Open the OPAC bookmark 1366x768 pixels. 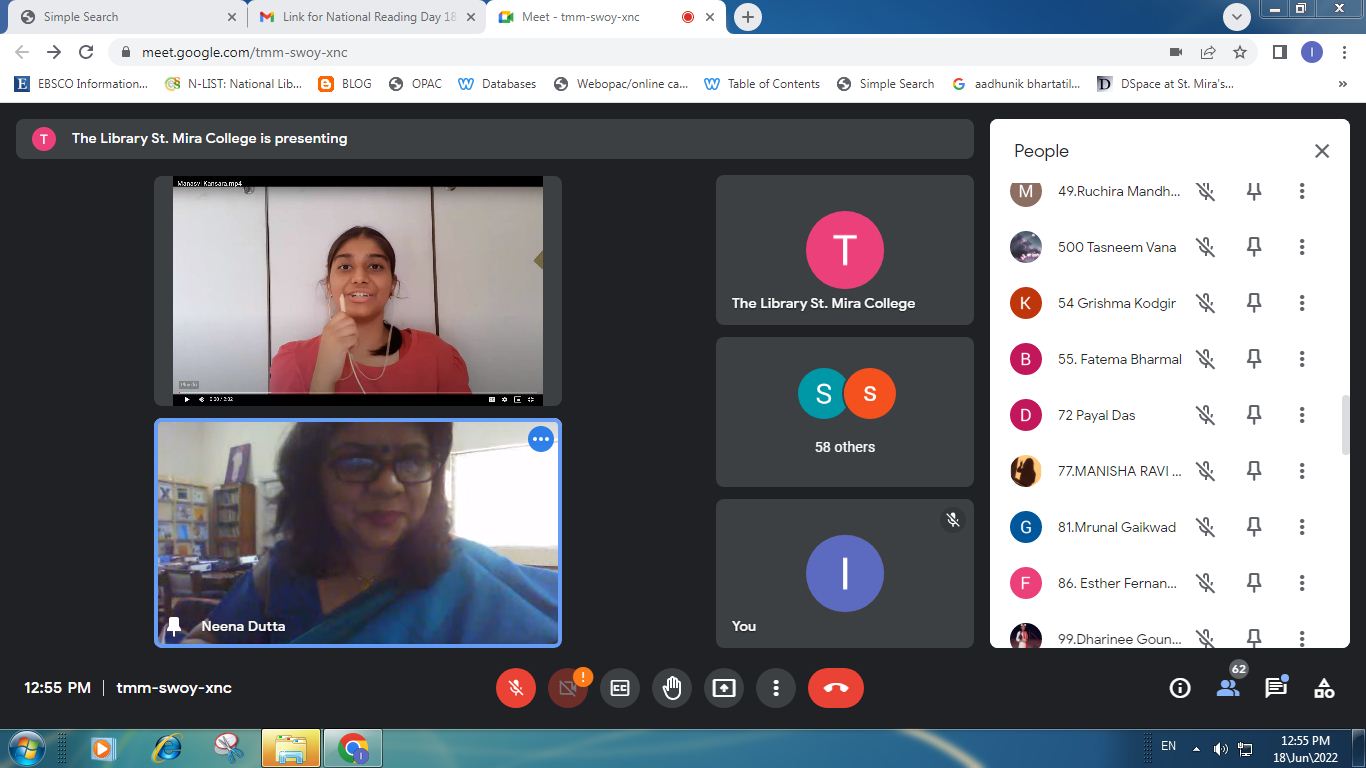point(415,84)
